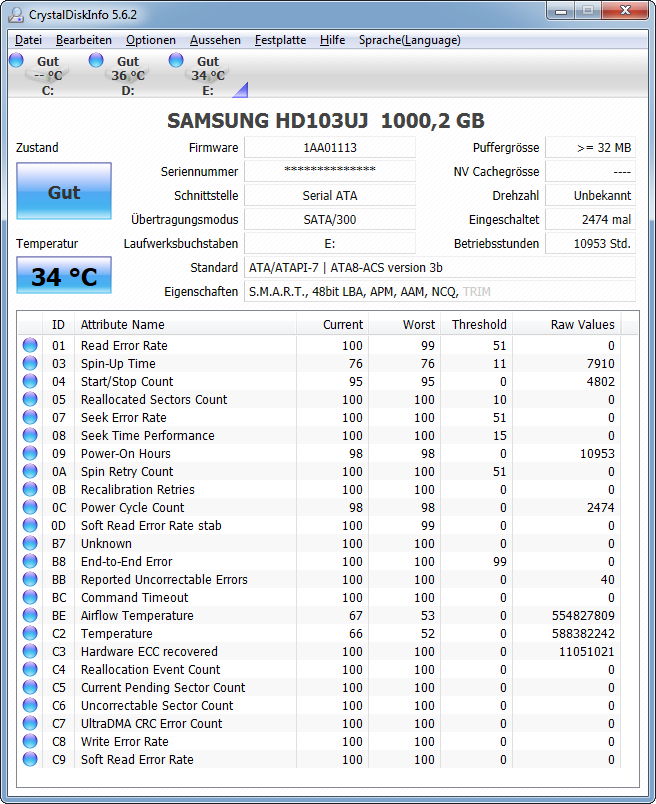Select drive D: status orb
This screenshot has height=804, width=656.
96,60
